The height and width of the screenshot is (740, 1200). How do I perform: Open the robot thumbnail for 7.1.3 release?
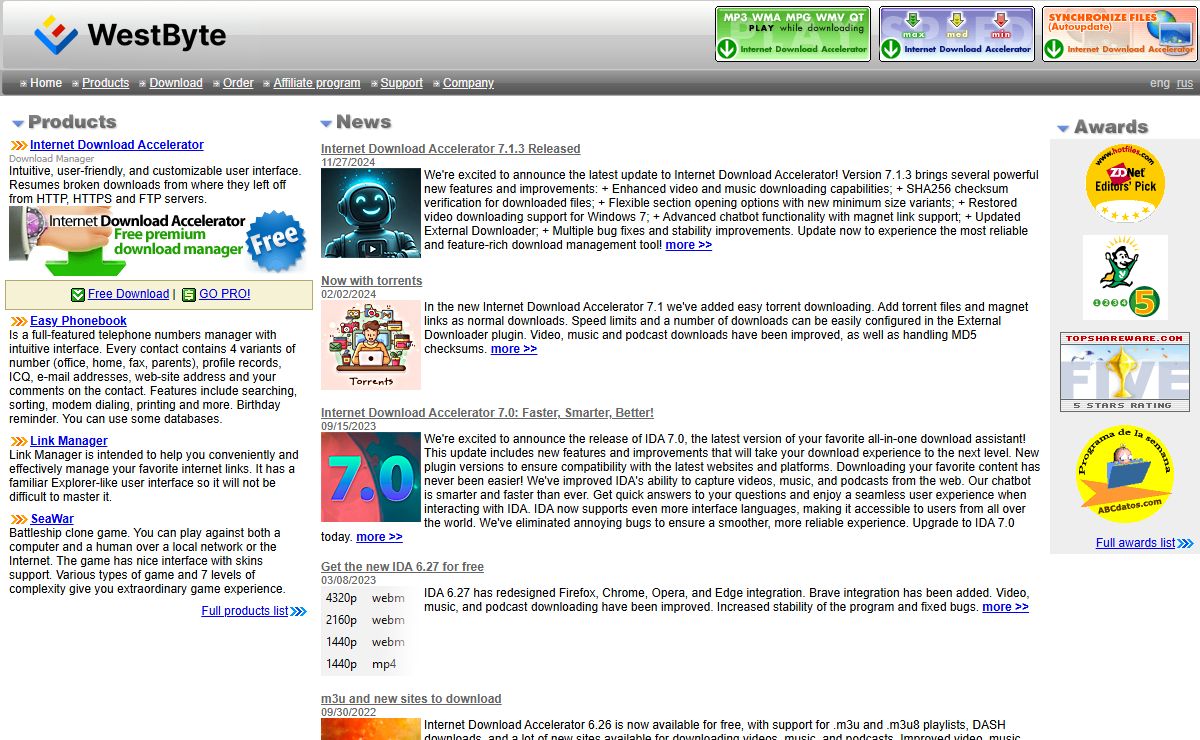(370, 213)
